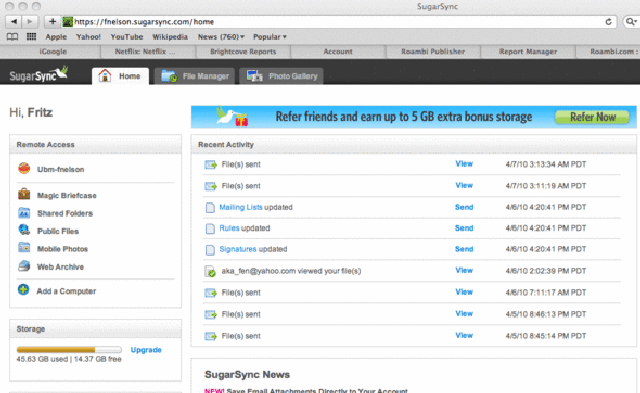This screenshot has height=393, width=640.
Task: Open the File Manager tab
Action: [x=196, y=76]
